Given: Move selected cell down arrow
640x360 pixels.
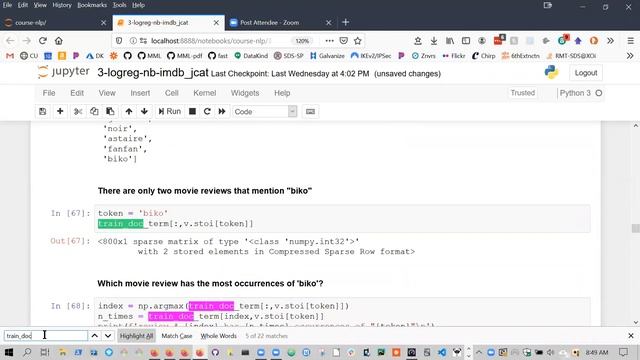Looking at the screenshot, I should coord(144,111).
